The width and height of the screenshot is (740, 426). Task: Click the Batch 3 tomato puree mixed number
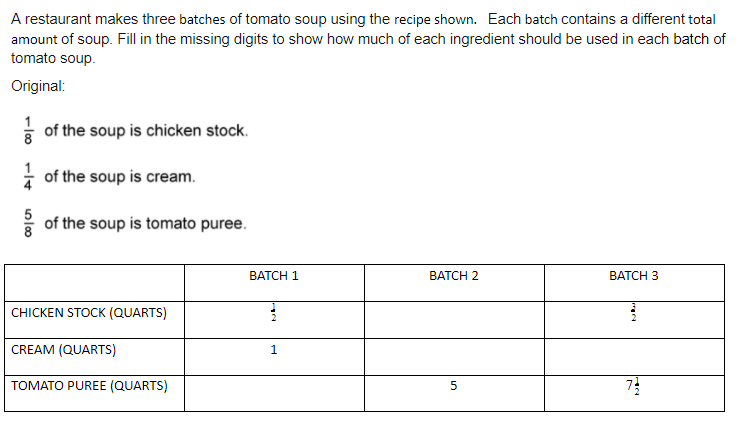pos(633,387)
